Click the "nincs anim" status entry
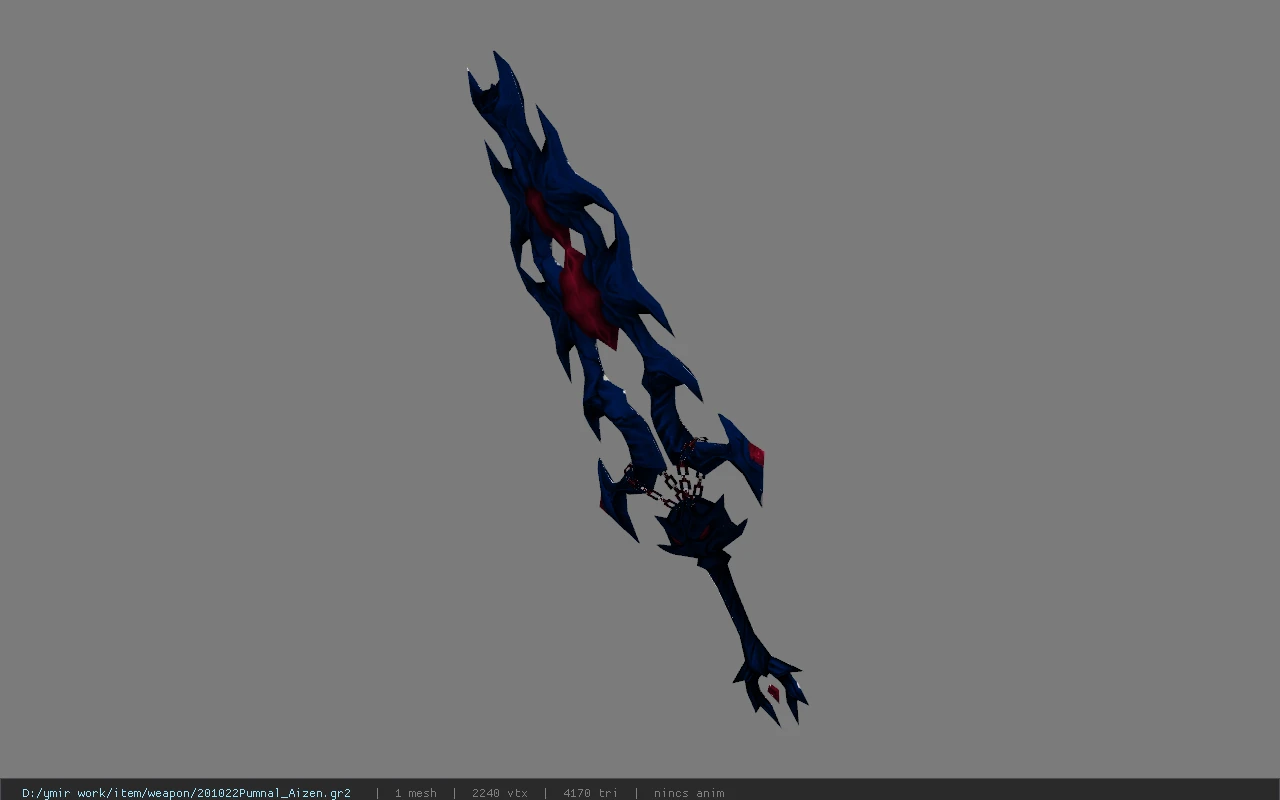Image resolution: width=1280 pixels, height=800 pixels. 689,793
